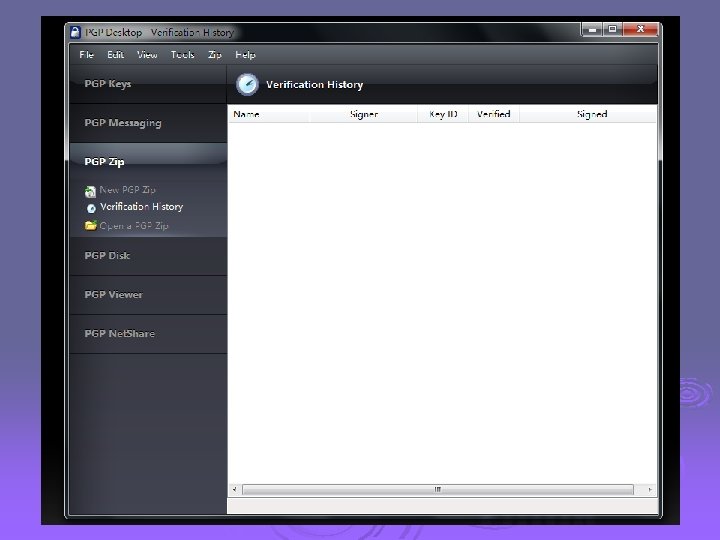The image size is (720, 540).
Task: Open the Tools menu
Action: coord(182,55)
